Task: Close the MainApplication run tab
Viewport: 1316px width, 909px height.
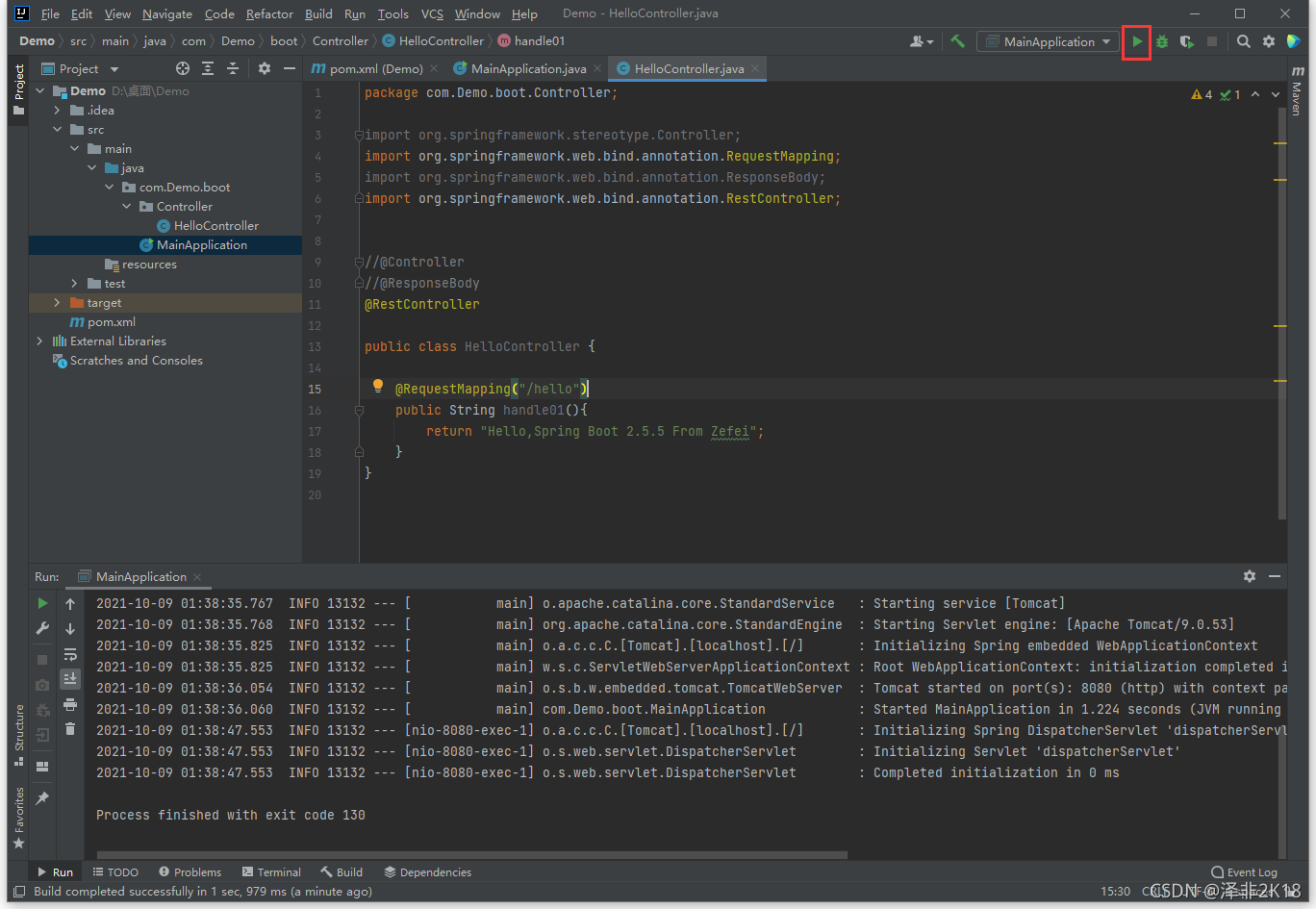Action: pyautogui.click(x=197, y=577)
